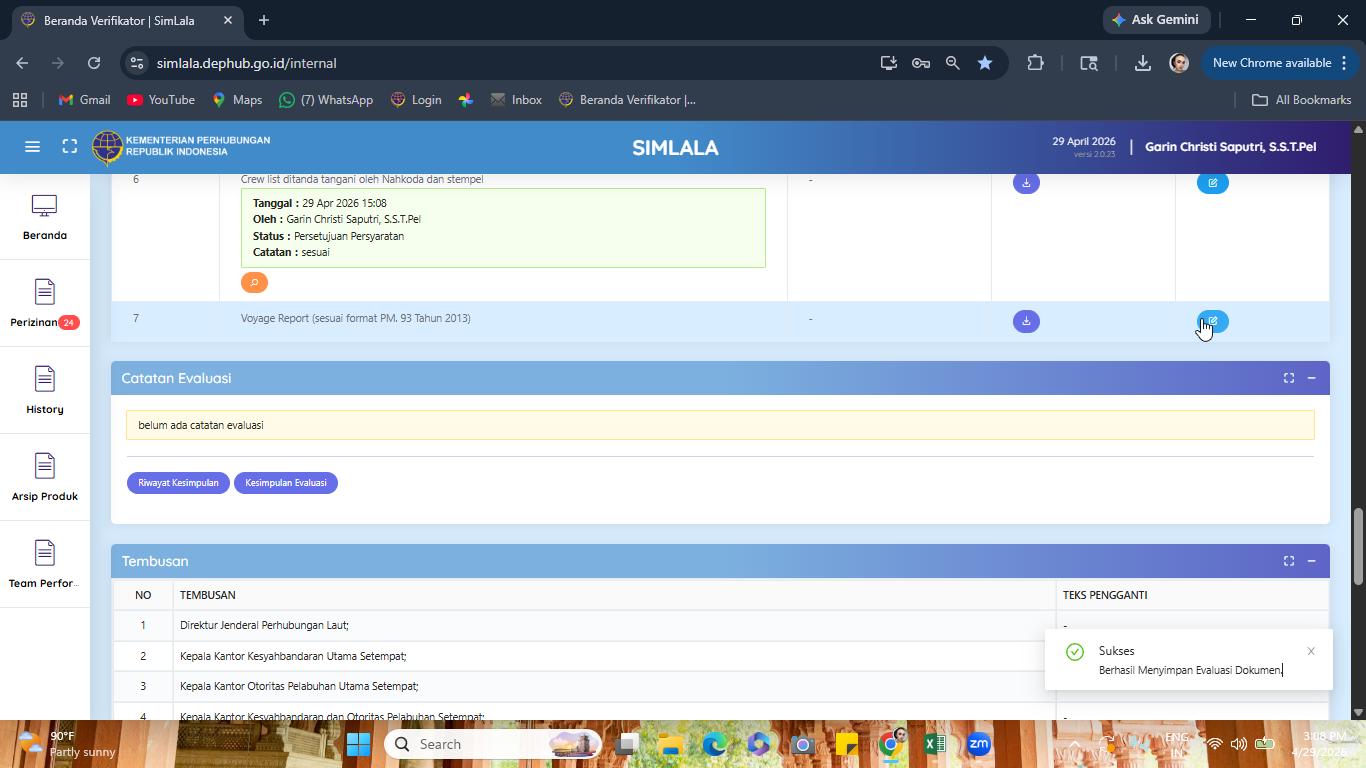Dismiss the Sukses notification toast
The height and width of the screenshot is (768, 1366).
(1311, 651)
